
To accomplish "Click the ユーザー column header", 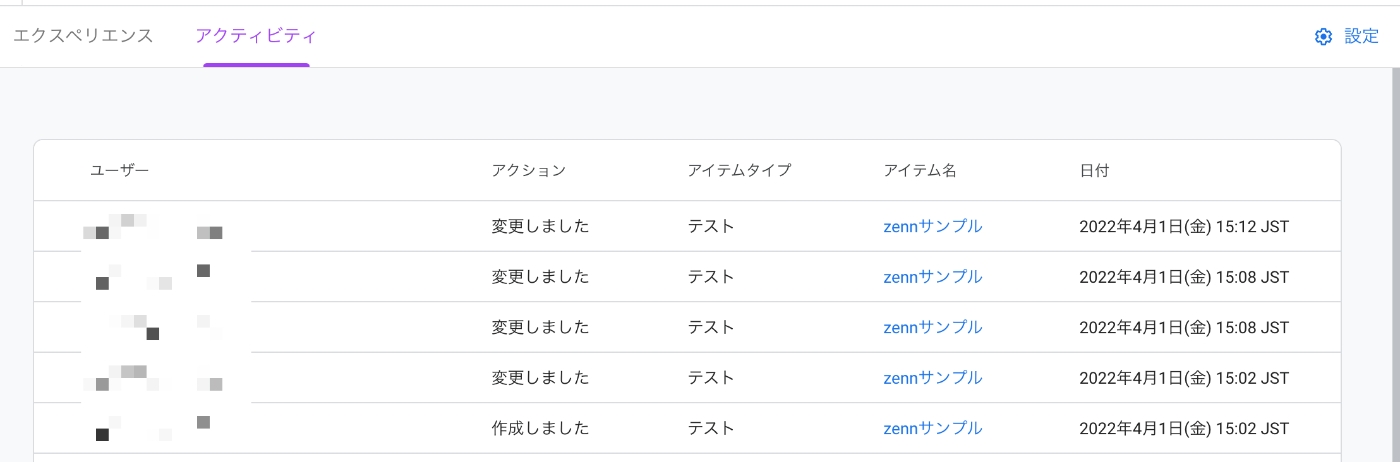I will point(120,171).
